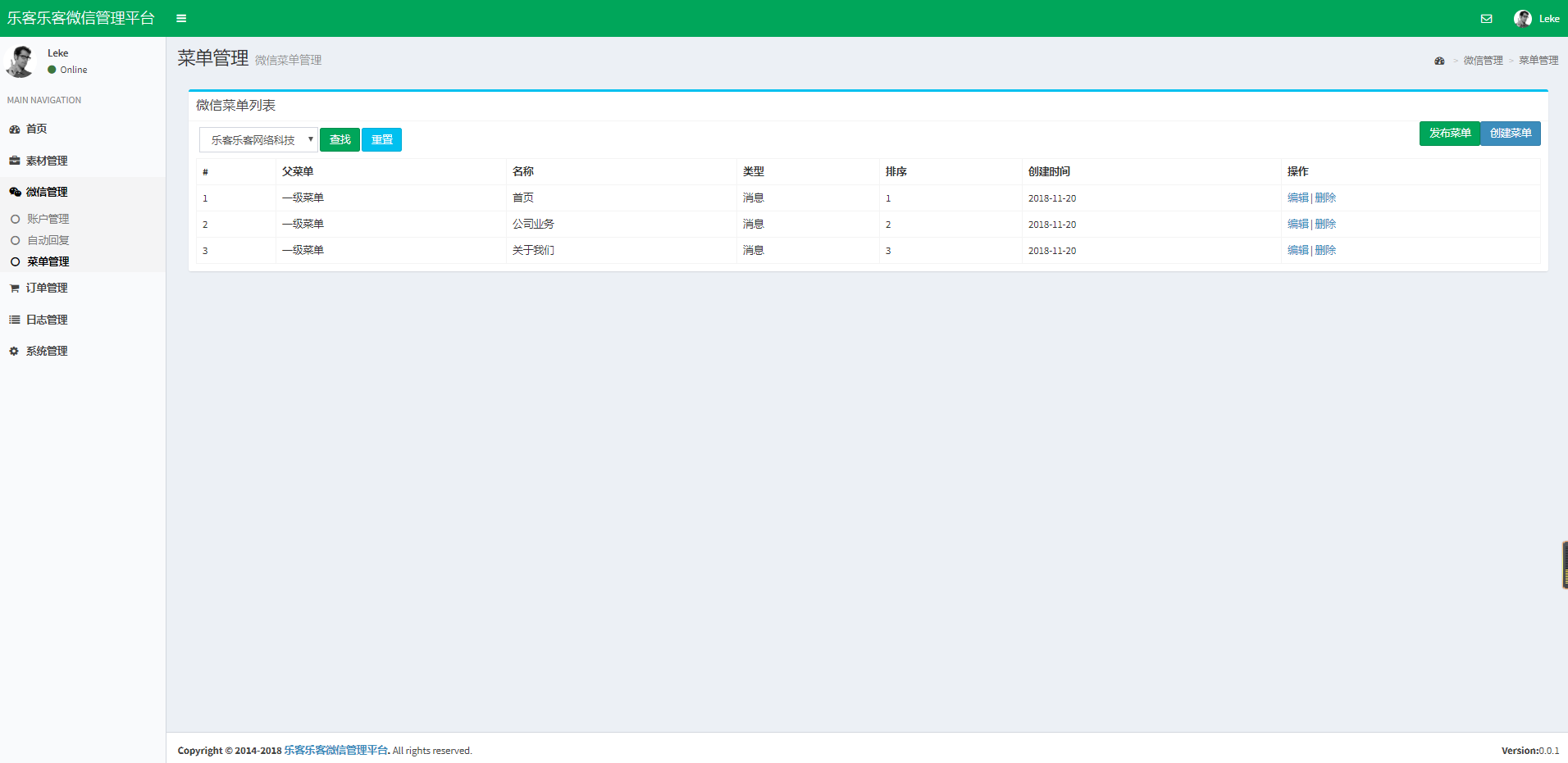
Task: Open the 乐客乐客网络科技 account dropdown
Action: click(258, 140)
